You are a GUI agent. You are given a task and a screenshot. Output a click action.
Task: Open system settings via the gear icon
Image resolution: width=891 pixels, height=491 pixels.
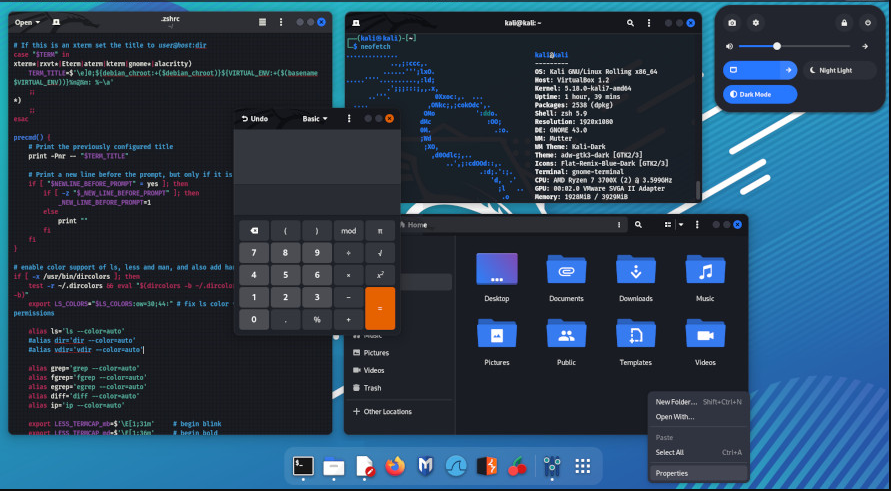click(x=756, y=22)
